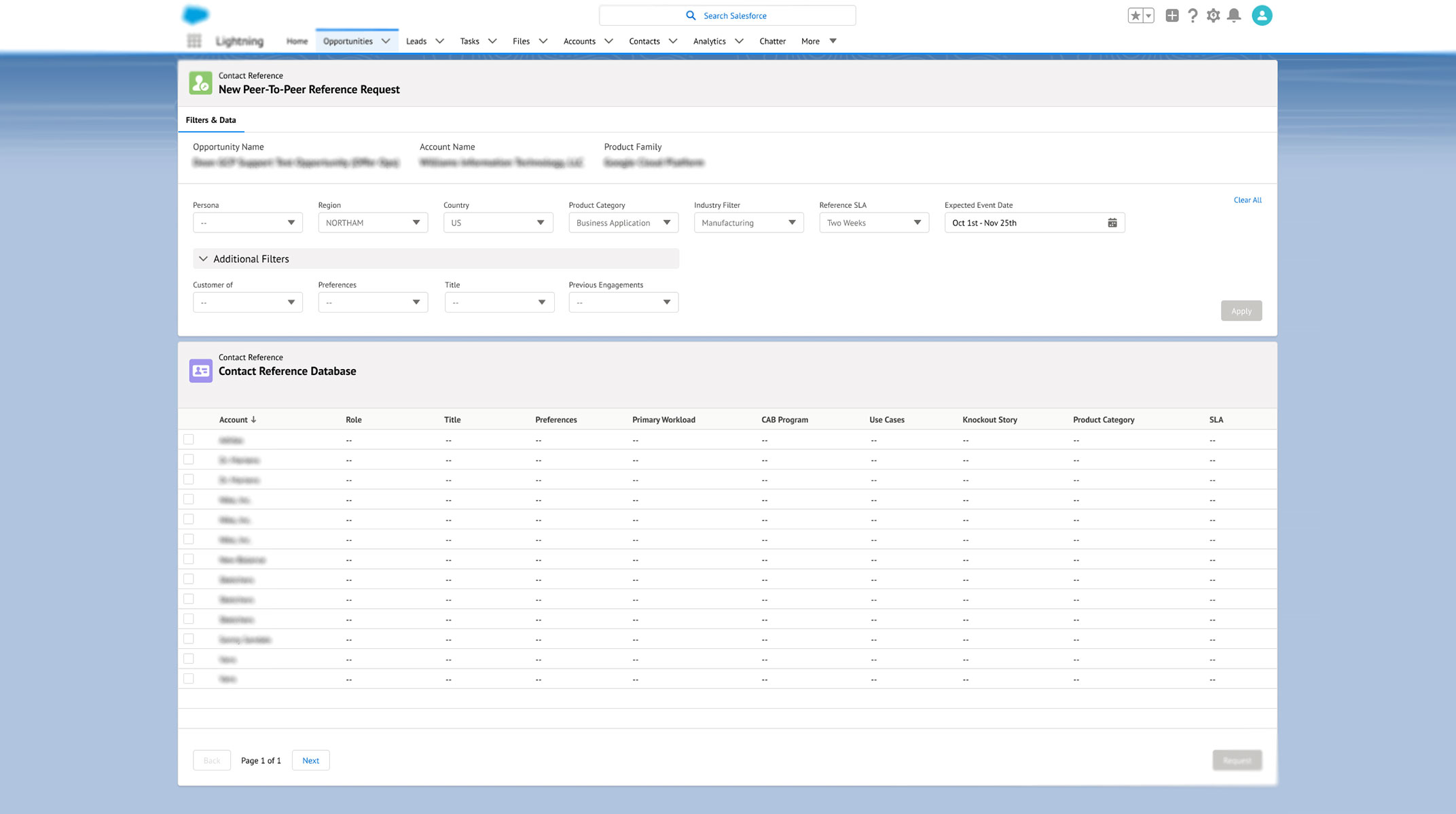This screenshot has height=814, width=1456.
Task: Click the global actions plus icon
Action: pos(1172,16)
